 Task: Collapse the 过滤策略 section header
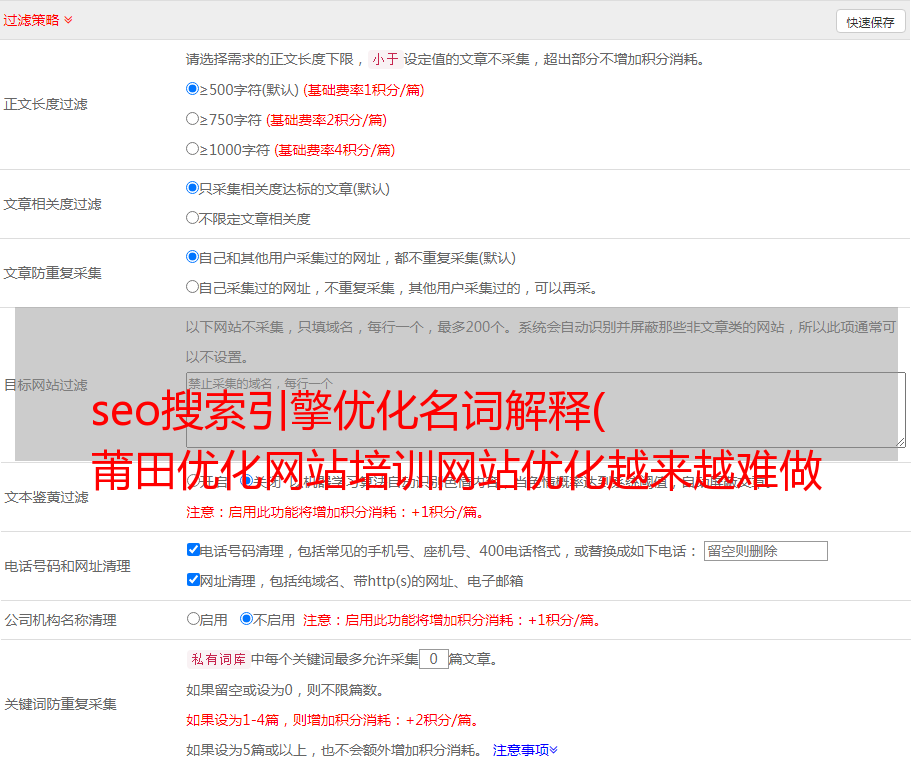point(38,20)
